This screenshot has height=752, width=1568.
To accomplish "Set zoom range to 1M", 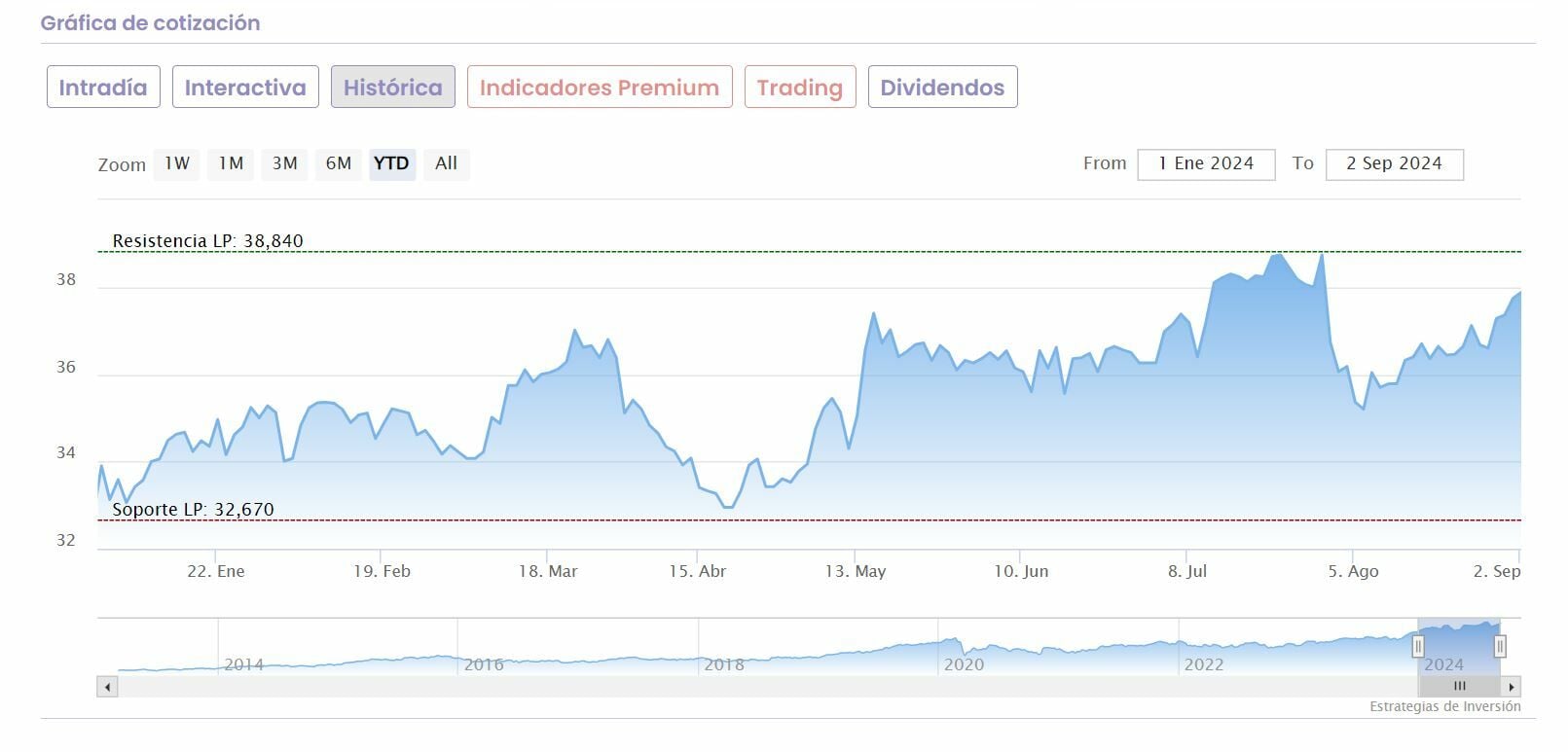I will 231,163.
